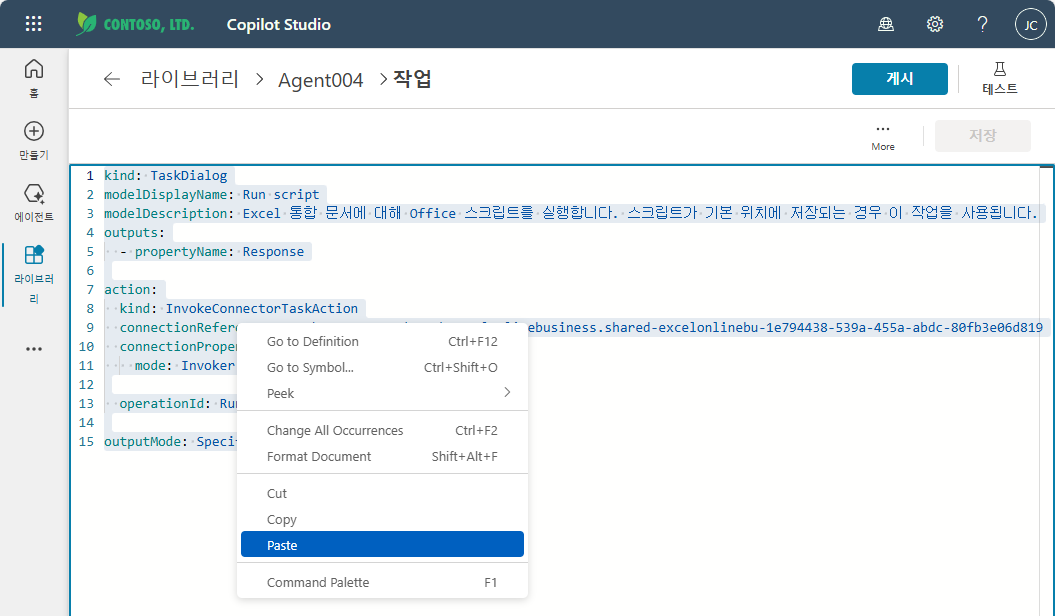The width and height of the screenshot is (1055, 616).
Task: Select Paste from context menu
Action: click(382, 545)
